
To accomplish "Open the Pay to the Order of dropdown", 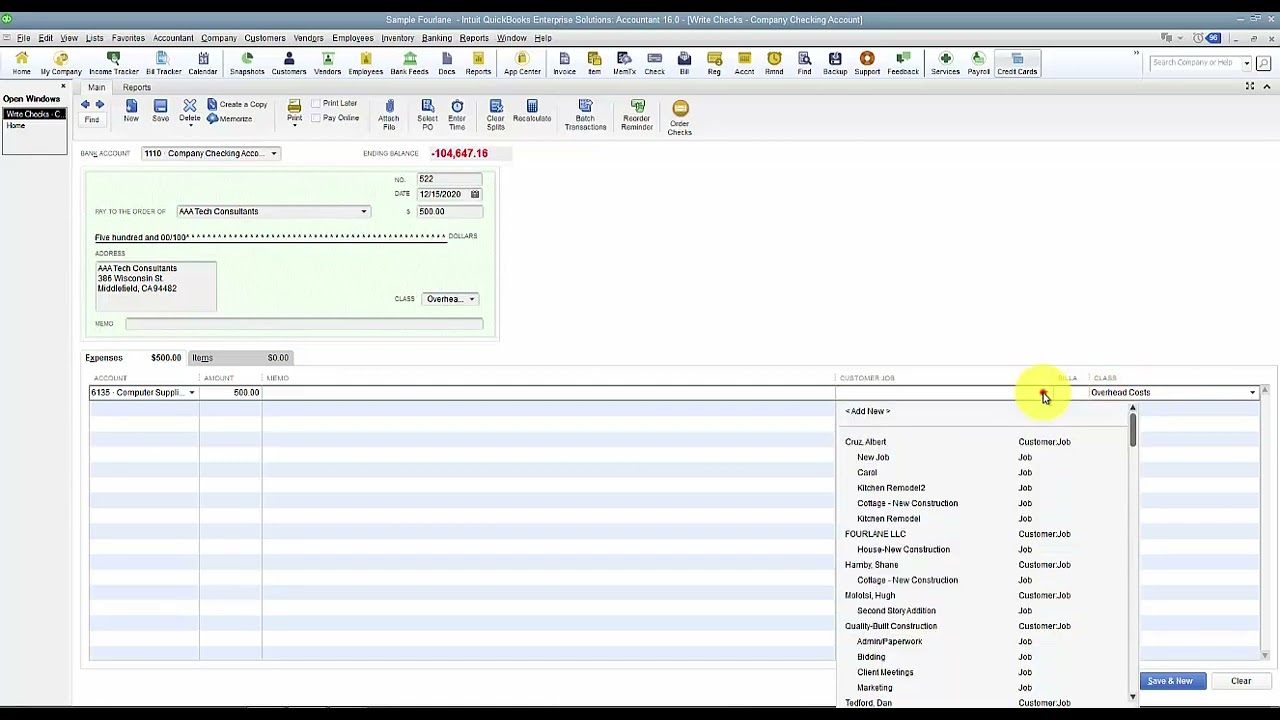I will pos(364,211).
